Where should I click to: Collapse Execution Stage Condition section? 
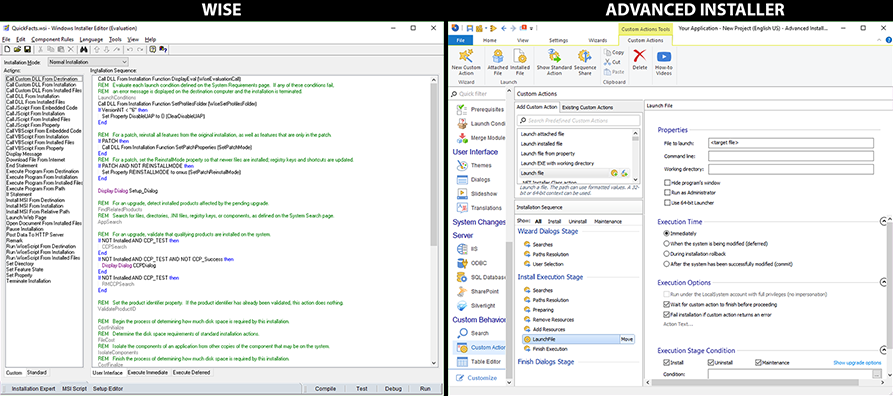(x=883, y=351)
